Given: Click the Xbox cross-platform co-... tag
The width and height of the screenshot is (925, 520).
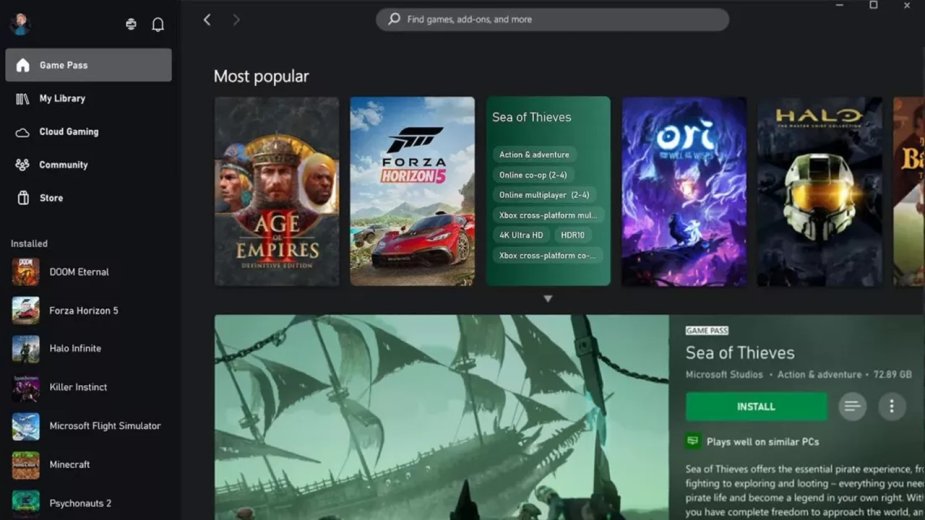Looking at the screenshot, I should [x=547, y=255].
